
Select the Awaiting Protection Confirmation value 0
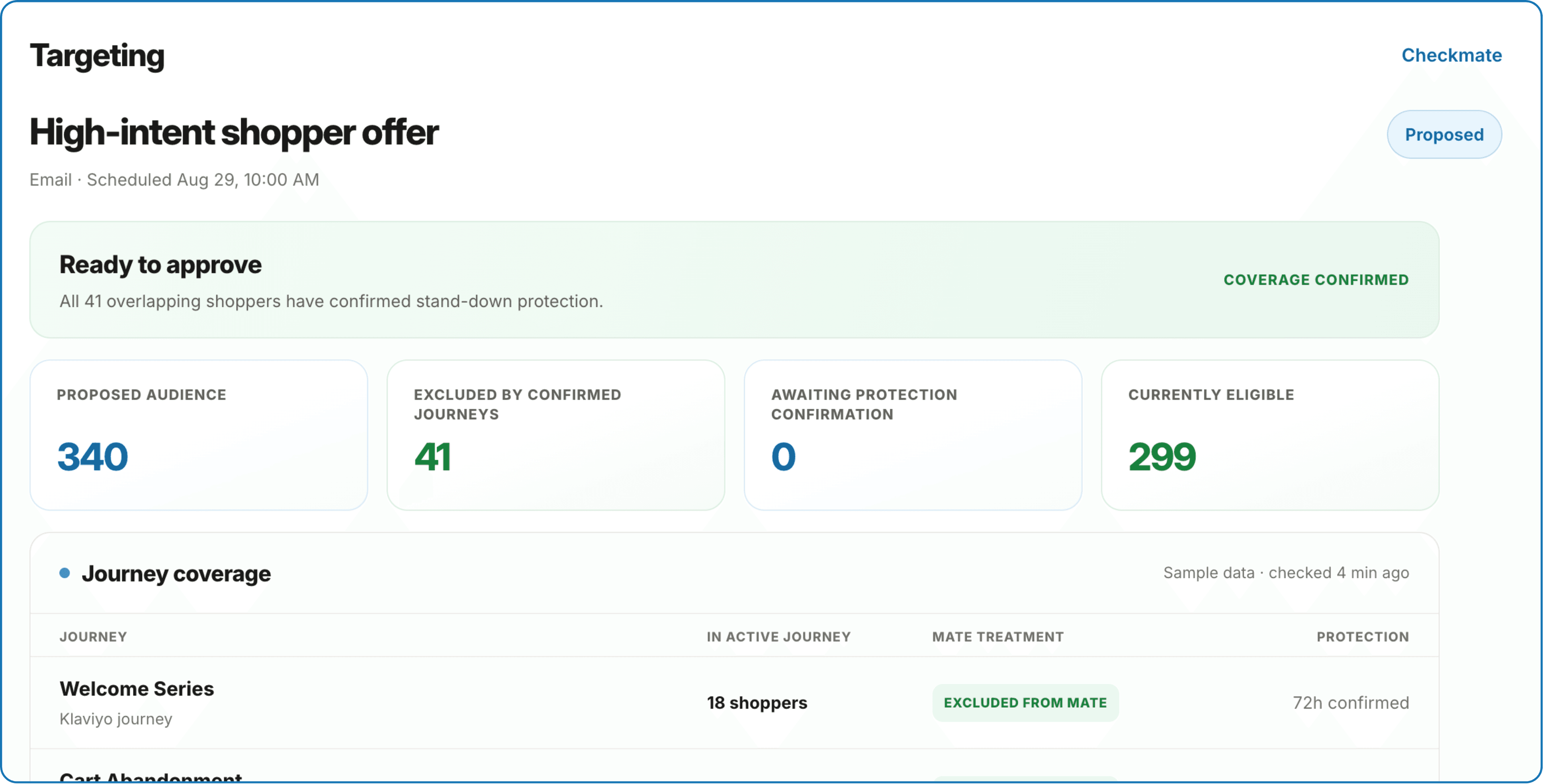point(784,457)
